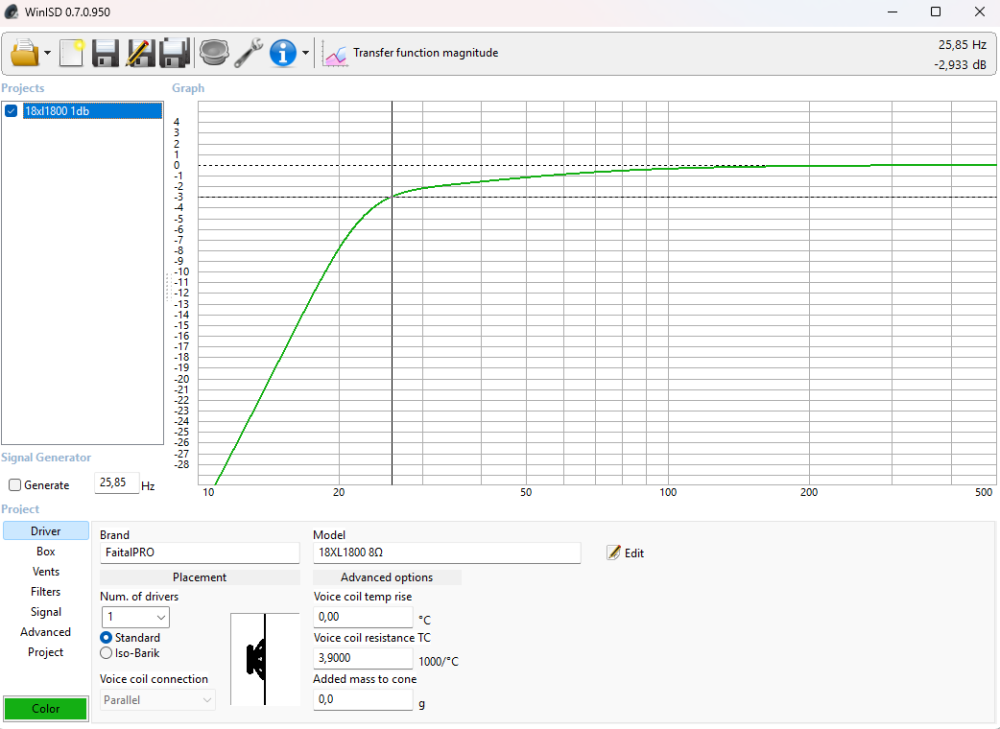
Task: Click the open project folder icon
Action: (23, 53)
